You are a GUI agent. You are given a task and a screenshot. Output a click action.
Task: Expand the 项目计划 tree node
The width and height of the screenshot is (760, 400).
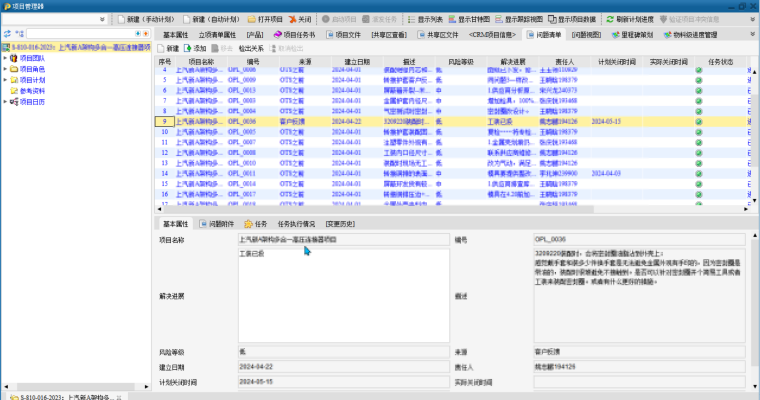tap(5, 80)
